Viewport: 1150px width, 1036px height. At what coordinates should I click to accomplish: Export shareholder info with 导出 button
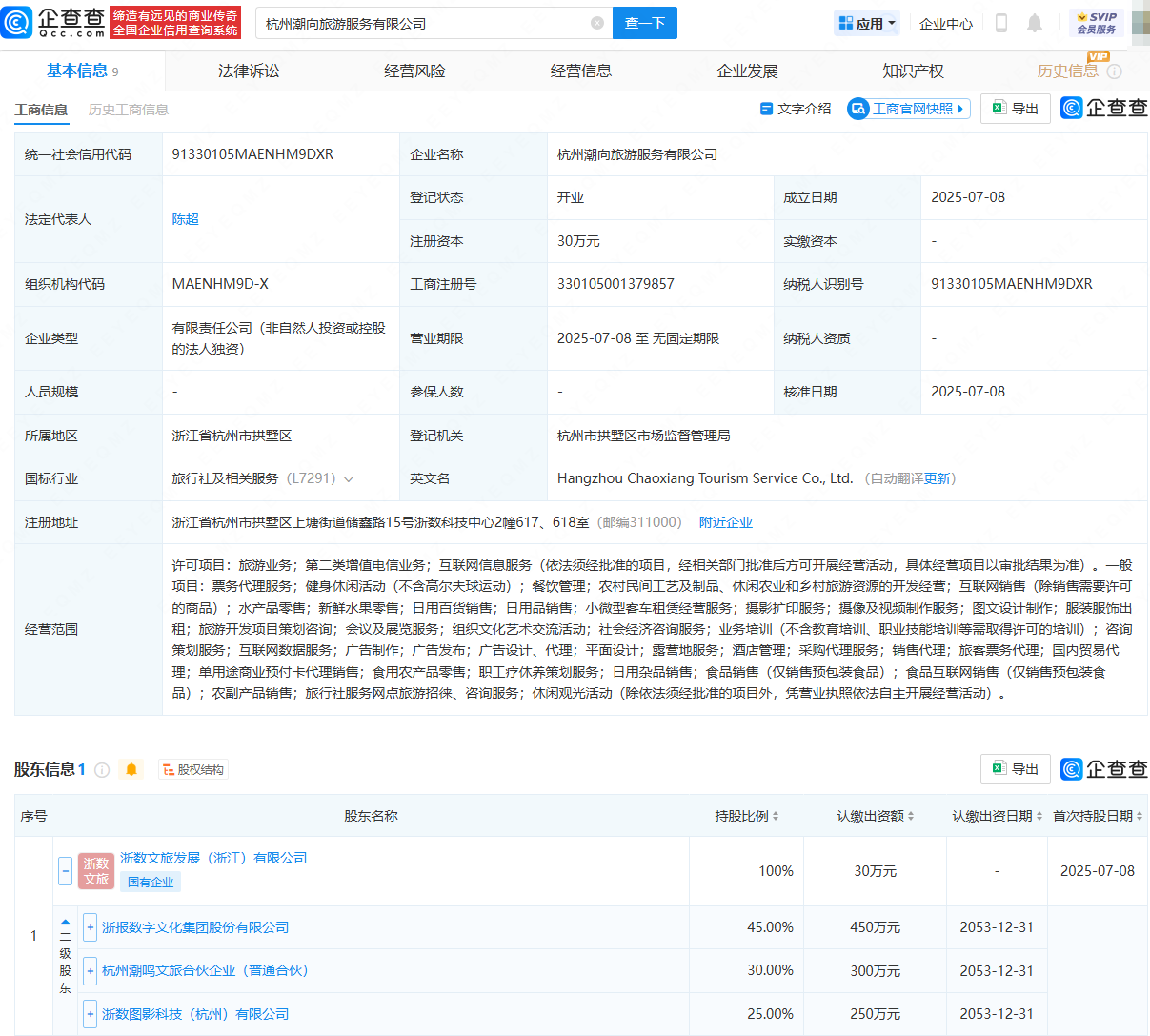[1016, 769]
